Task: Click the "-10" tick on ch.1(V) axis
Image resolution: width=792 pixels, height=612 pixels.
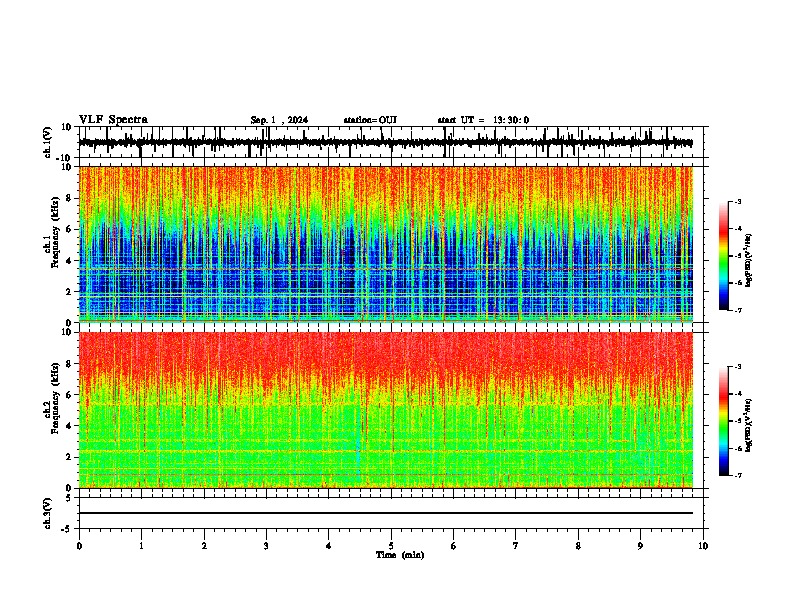Action: (65, 158)
